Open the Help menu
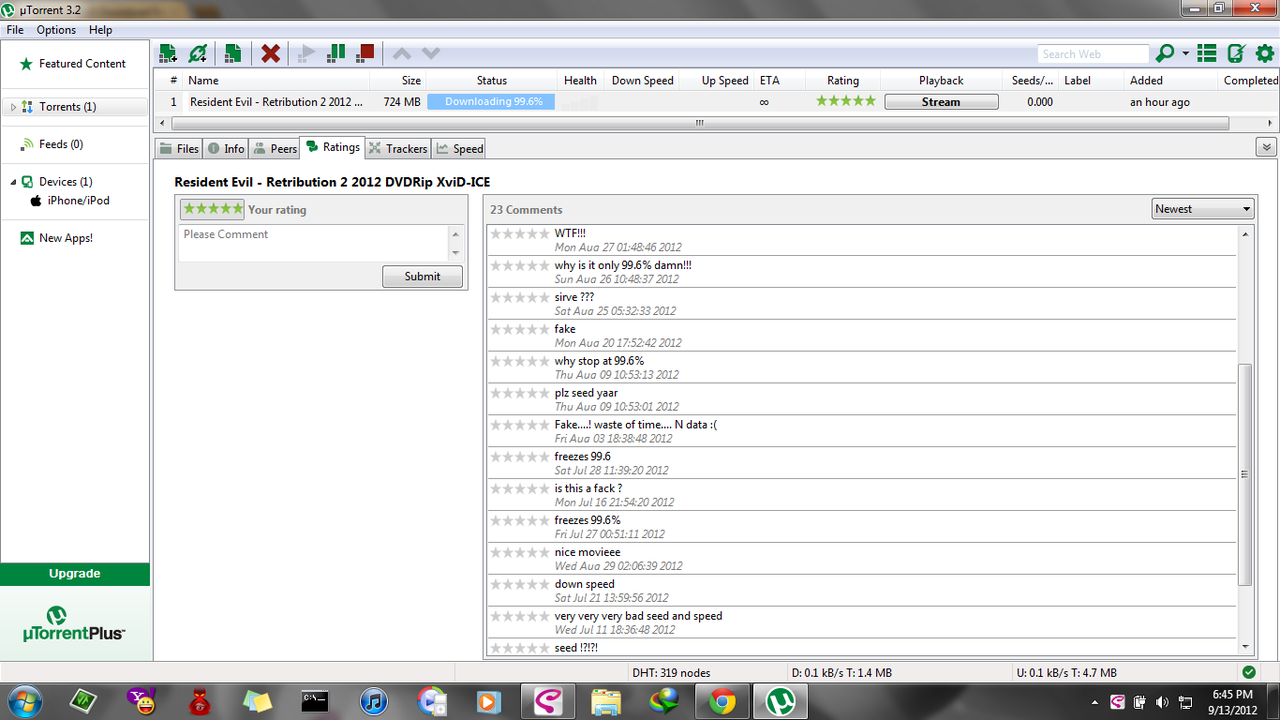Viewport: 1280px width, 720px height. coord(100,30)
